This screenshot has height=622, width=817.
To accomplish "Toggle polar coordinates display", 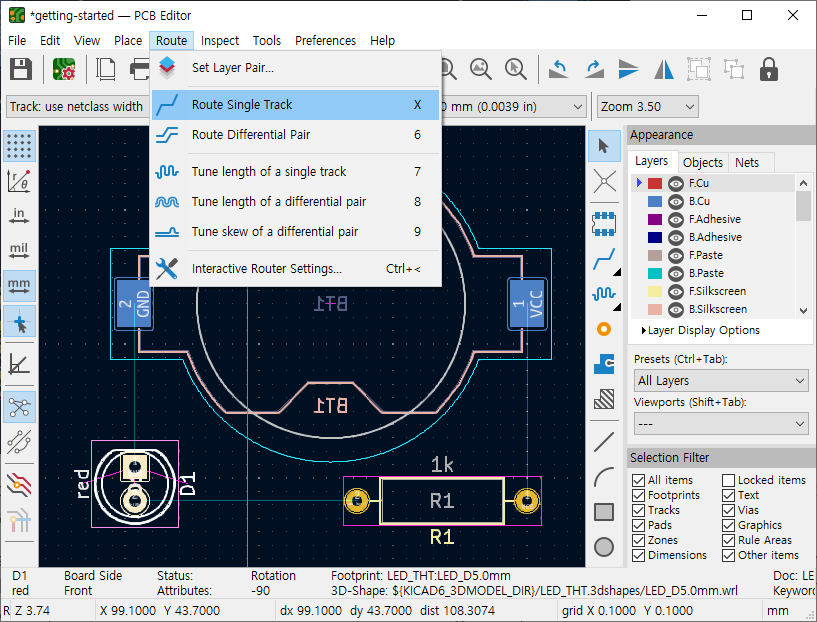I will [x=19, y=181].
